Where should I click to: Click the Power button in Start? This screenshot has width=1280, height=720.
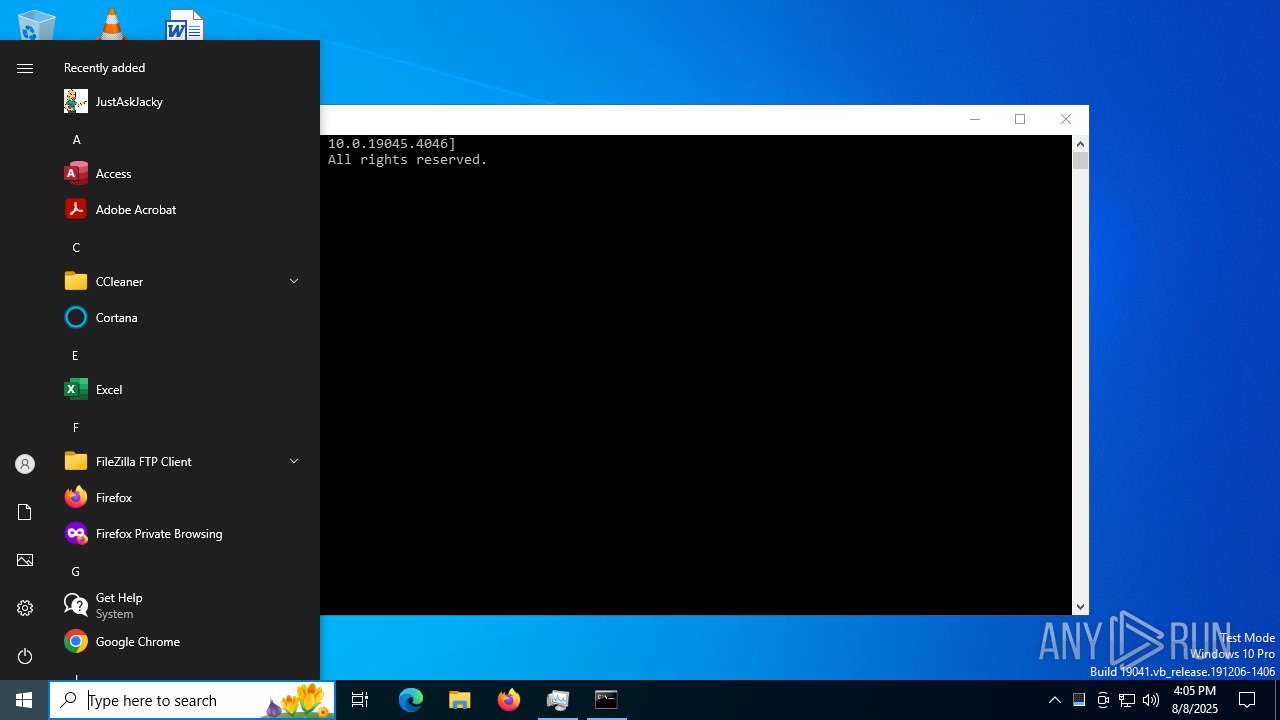click(x=25, y=656)
